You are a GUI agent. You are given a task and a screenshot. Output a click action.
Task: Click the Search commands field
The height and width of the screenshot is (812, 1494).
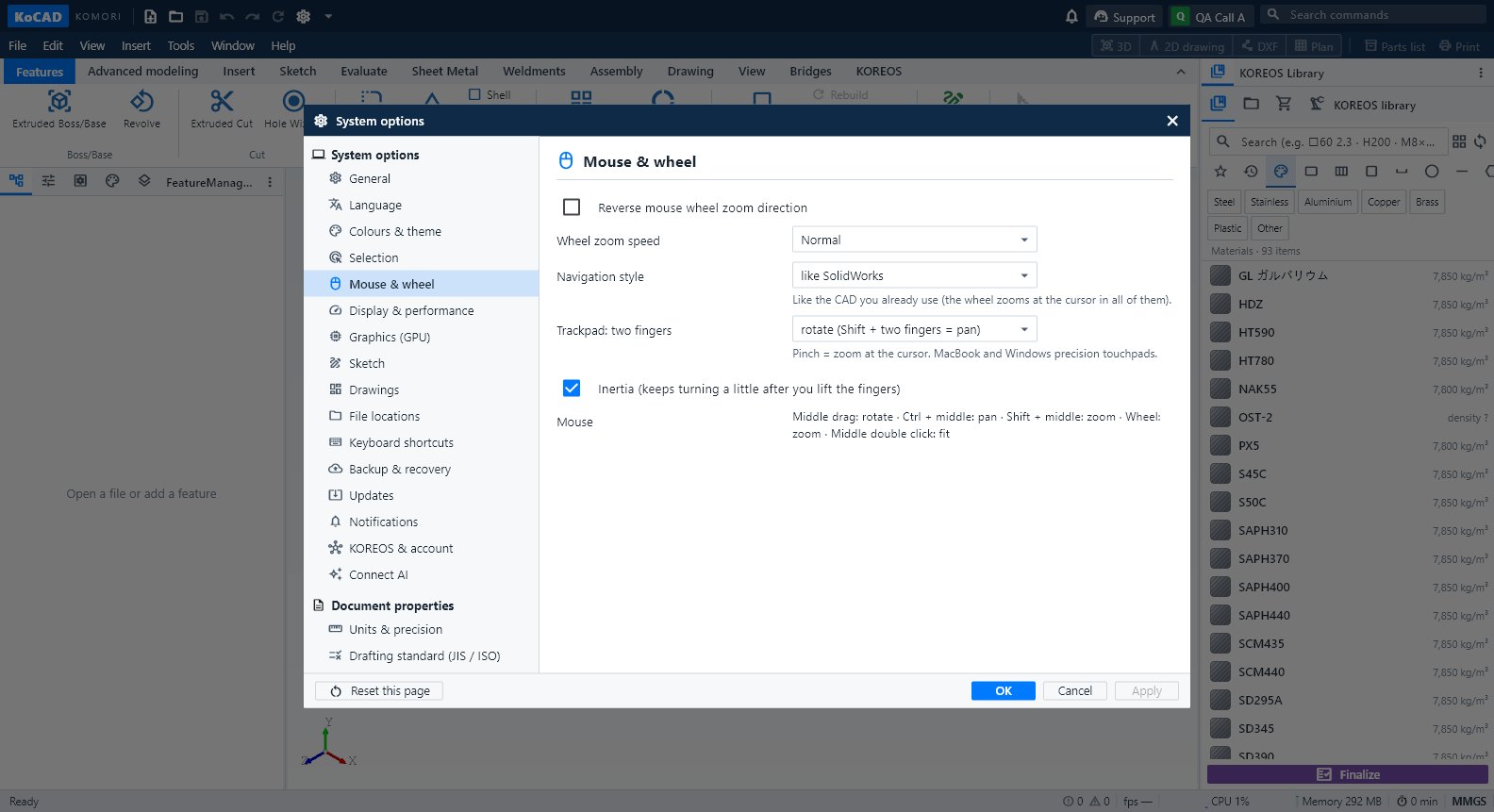[x=1374, y=15]
